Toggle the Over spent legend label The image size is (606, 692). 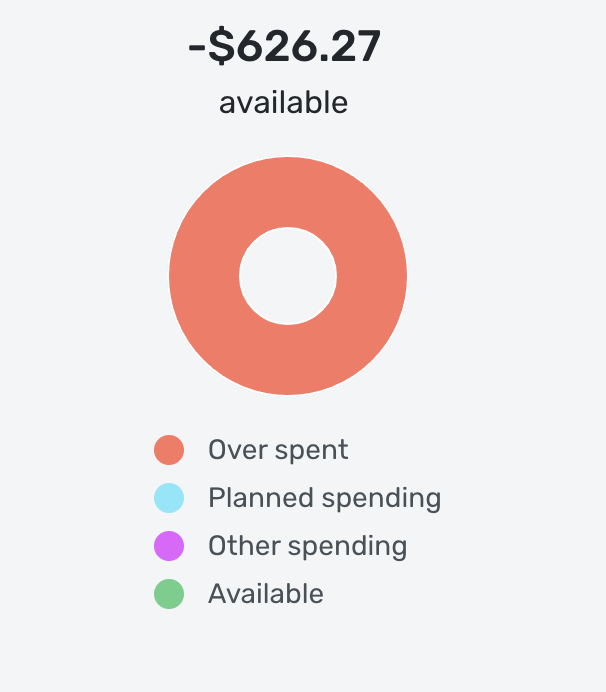point(278,451)
